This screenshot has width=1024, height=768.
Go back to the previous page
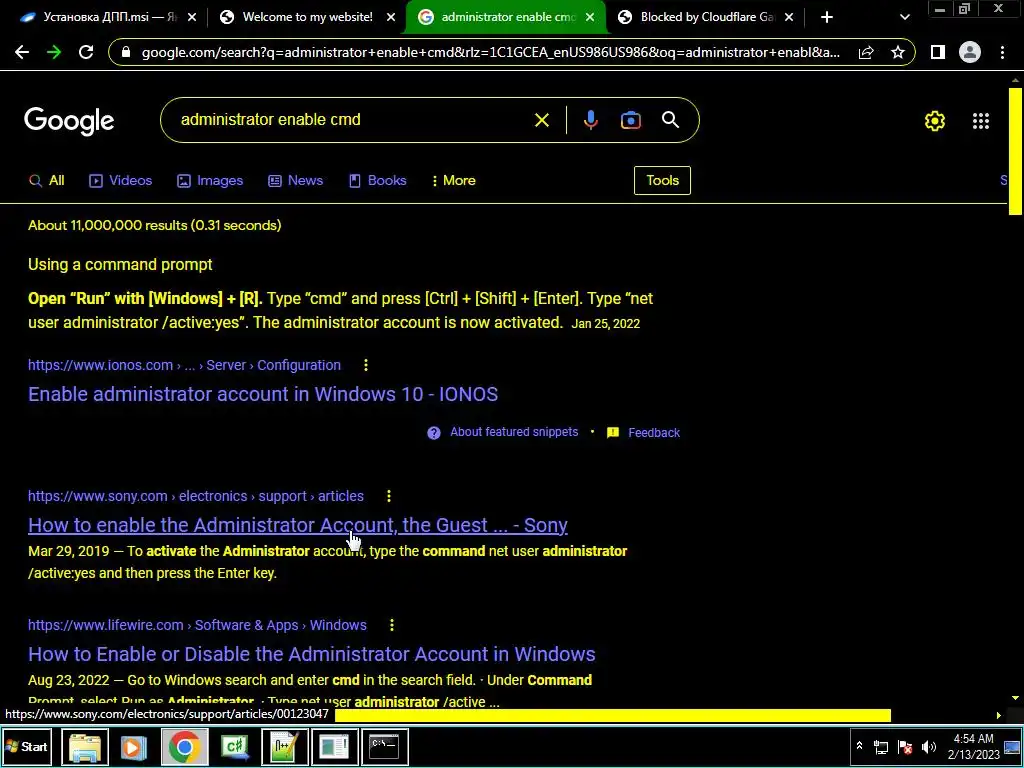click(x=22, y=53)
